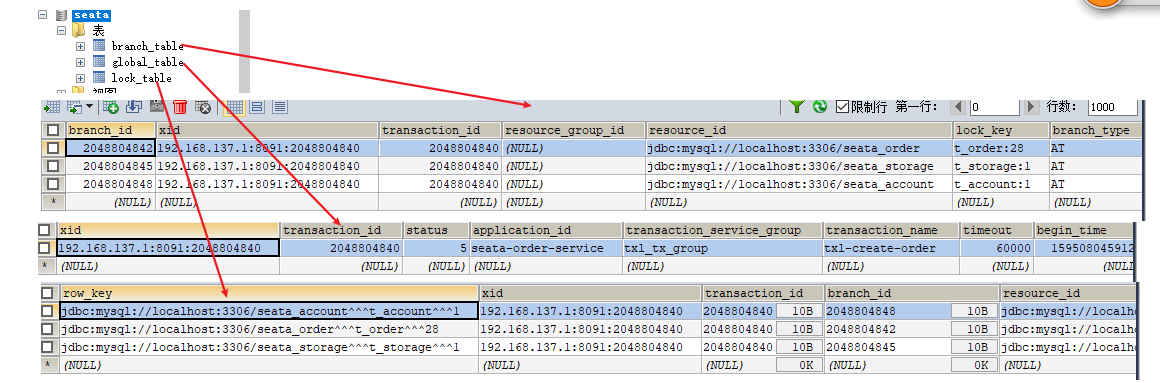Click the txl-create-order transaction_name cell
Image resolution: width=1160 pixels, height=383 pixels.
[x=891, y=248]
